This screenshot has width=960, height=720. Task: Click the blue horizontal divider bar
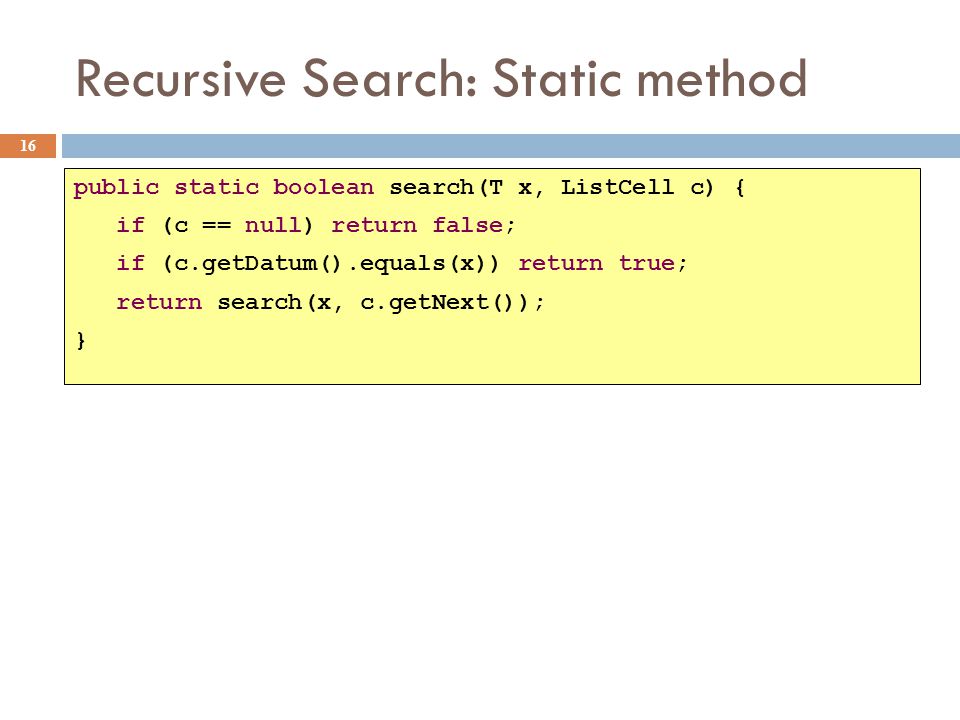(511, 146)
